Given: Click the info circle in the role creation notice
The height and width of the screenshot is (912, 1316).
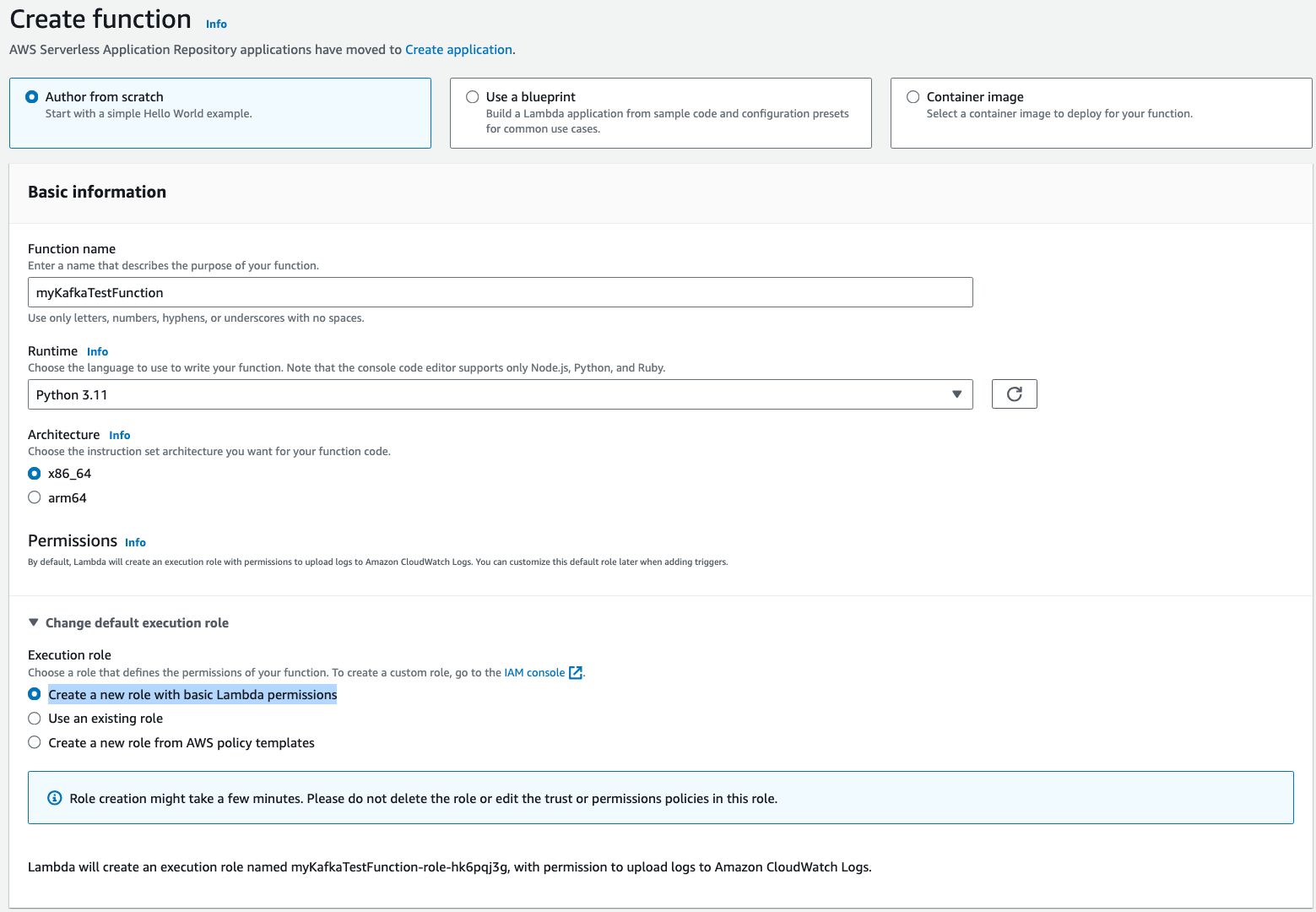Looking at the screenshot, I should coord(55,797).
